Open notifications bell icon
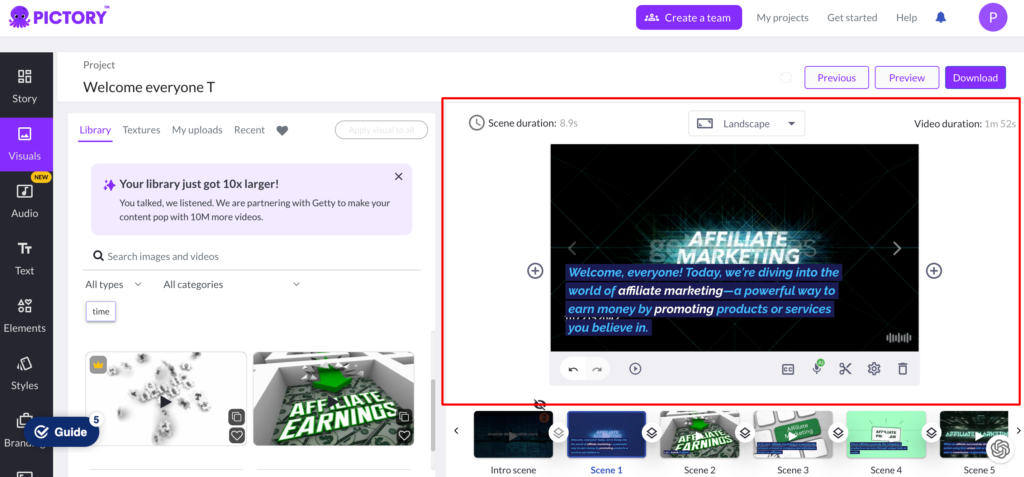This screenshot has height=477, width=1024. point(940,18)
